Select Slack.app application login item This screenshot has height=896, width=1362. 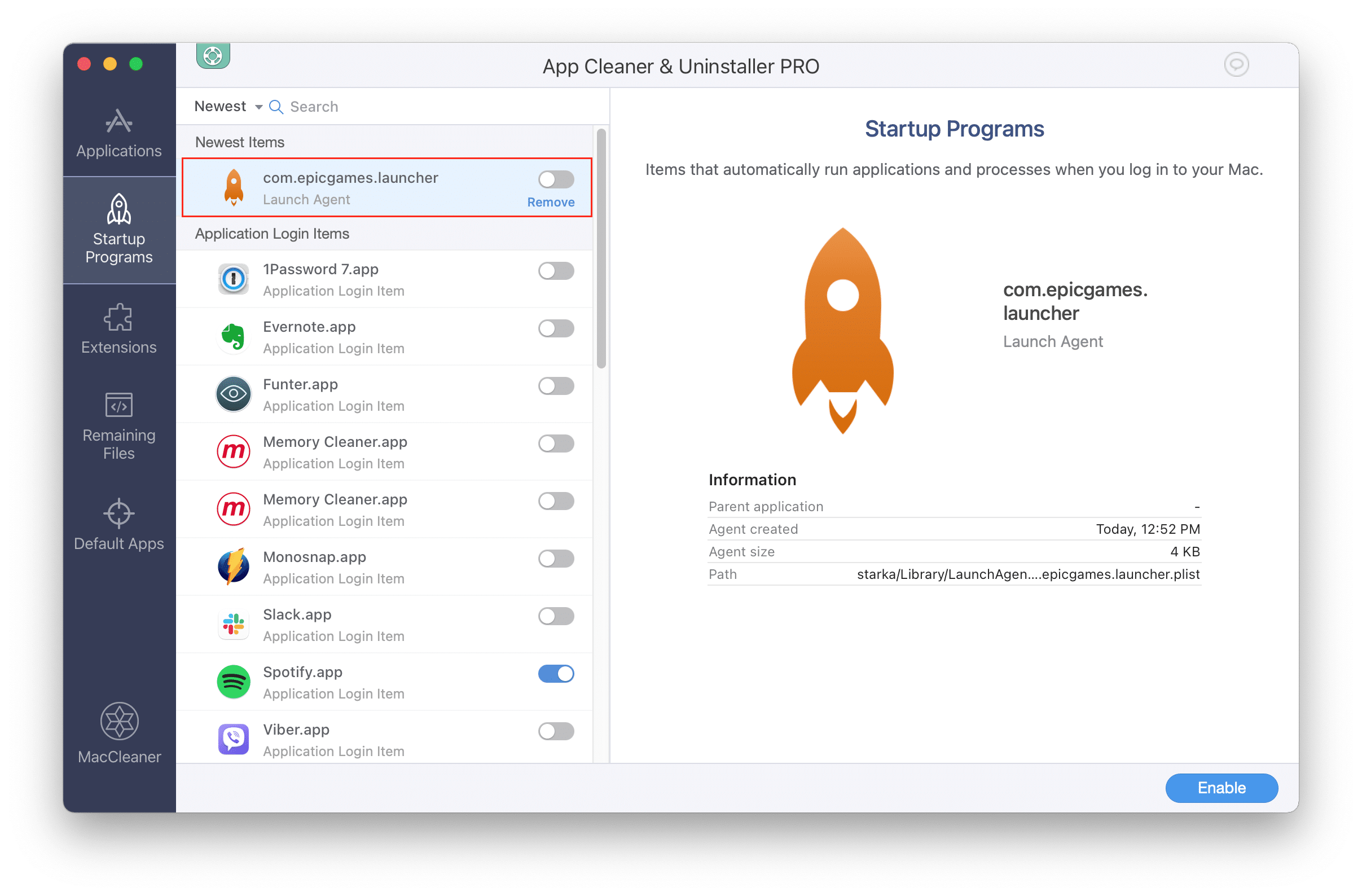pyautogui.click(x=390, y=617)
